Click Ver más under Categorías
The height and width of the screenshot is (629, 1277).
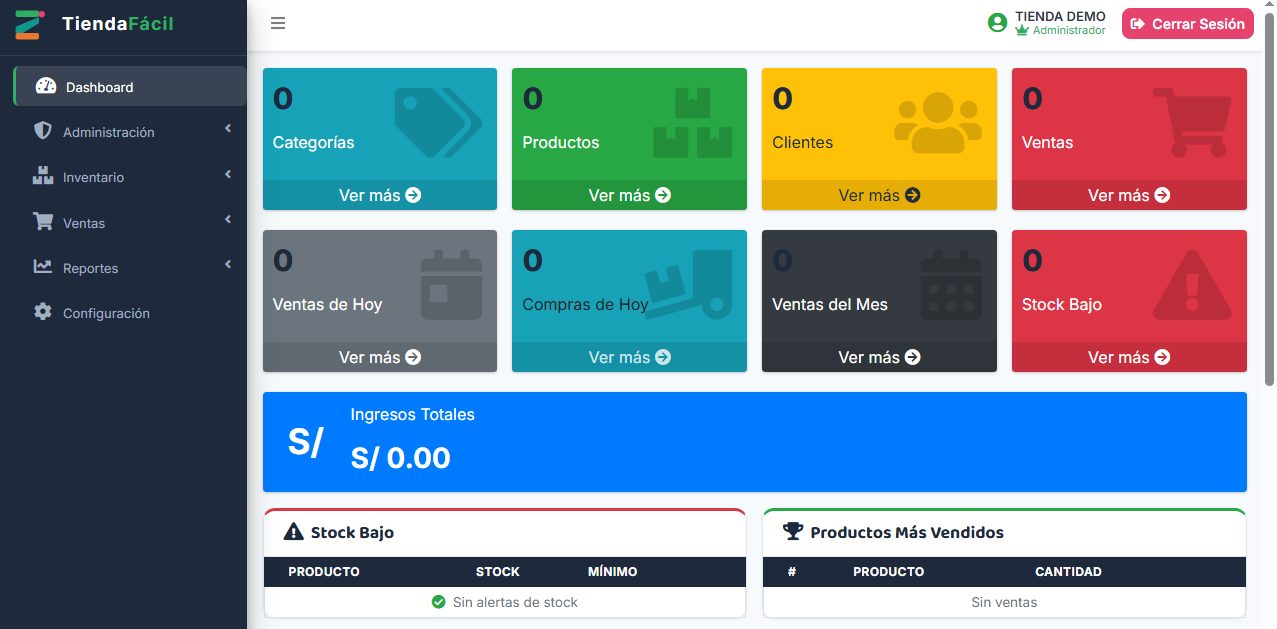[380, 195]
